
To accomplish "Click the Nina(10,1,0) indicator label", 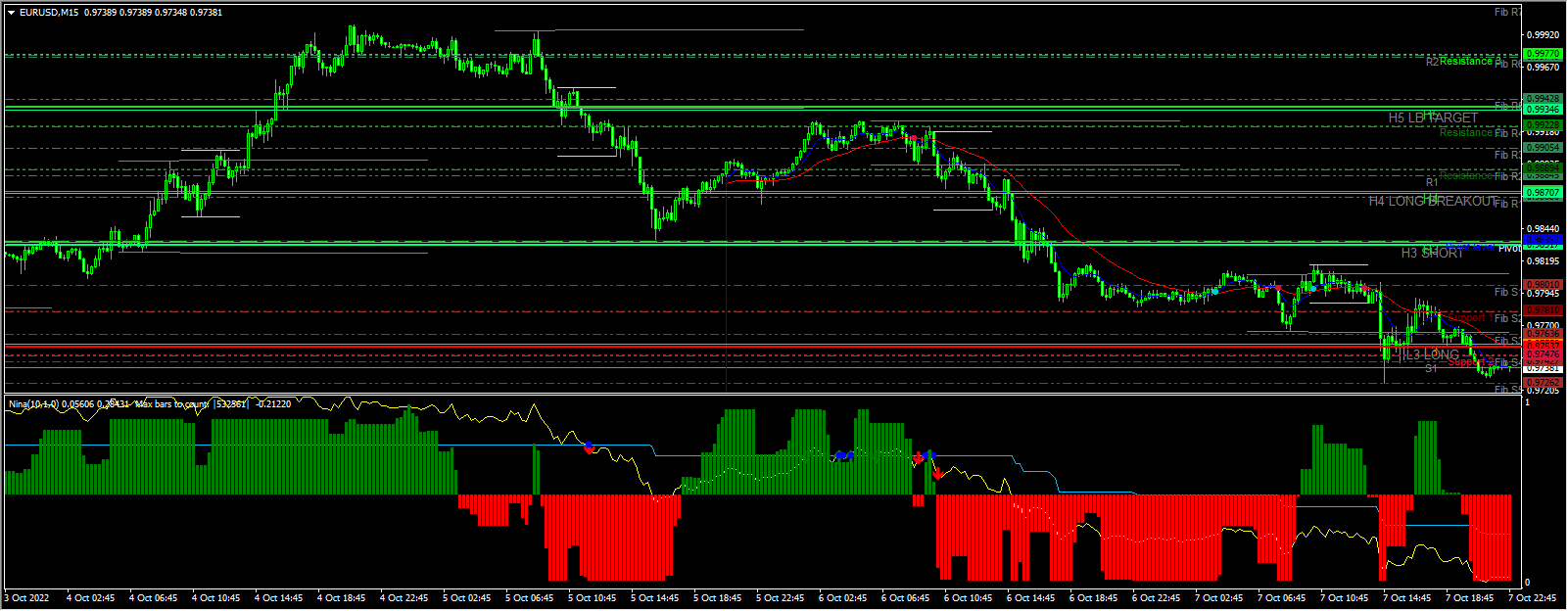I will click(x=32, y=403).
